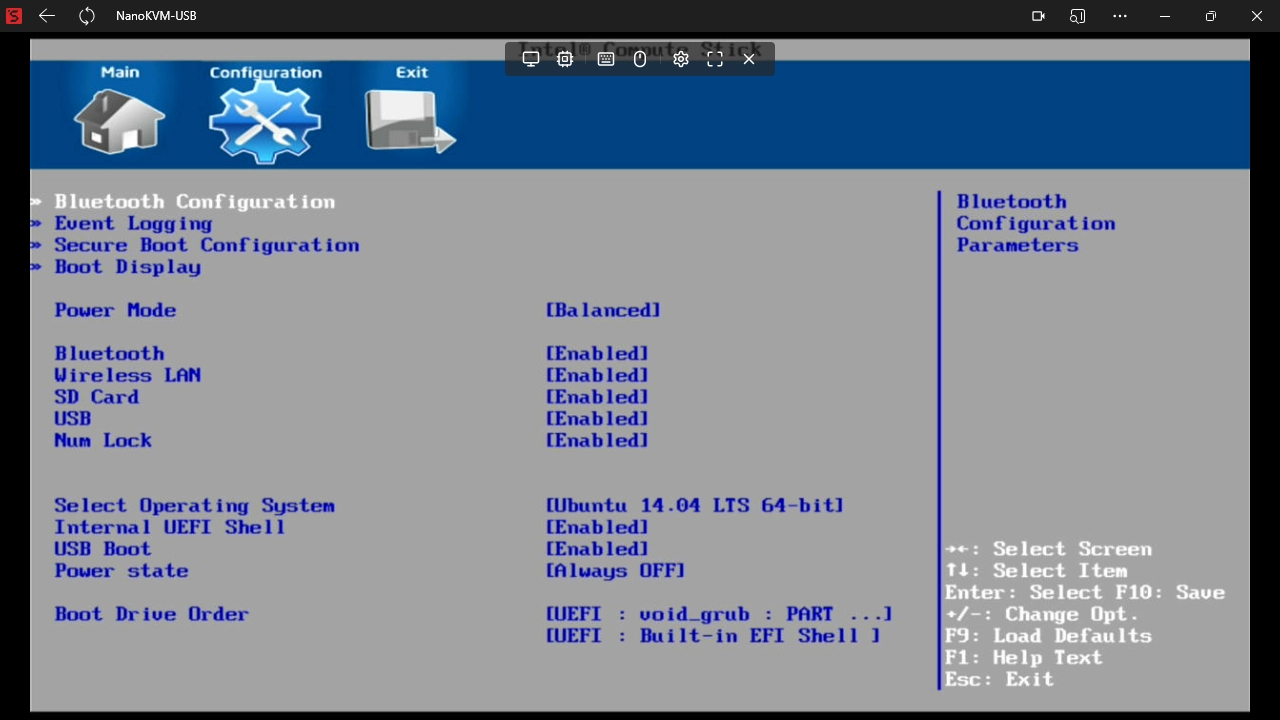Click the Bluetooth Configuration Parameters help text

(x=1036, y=223)
